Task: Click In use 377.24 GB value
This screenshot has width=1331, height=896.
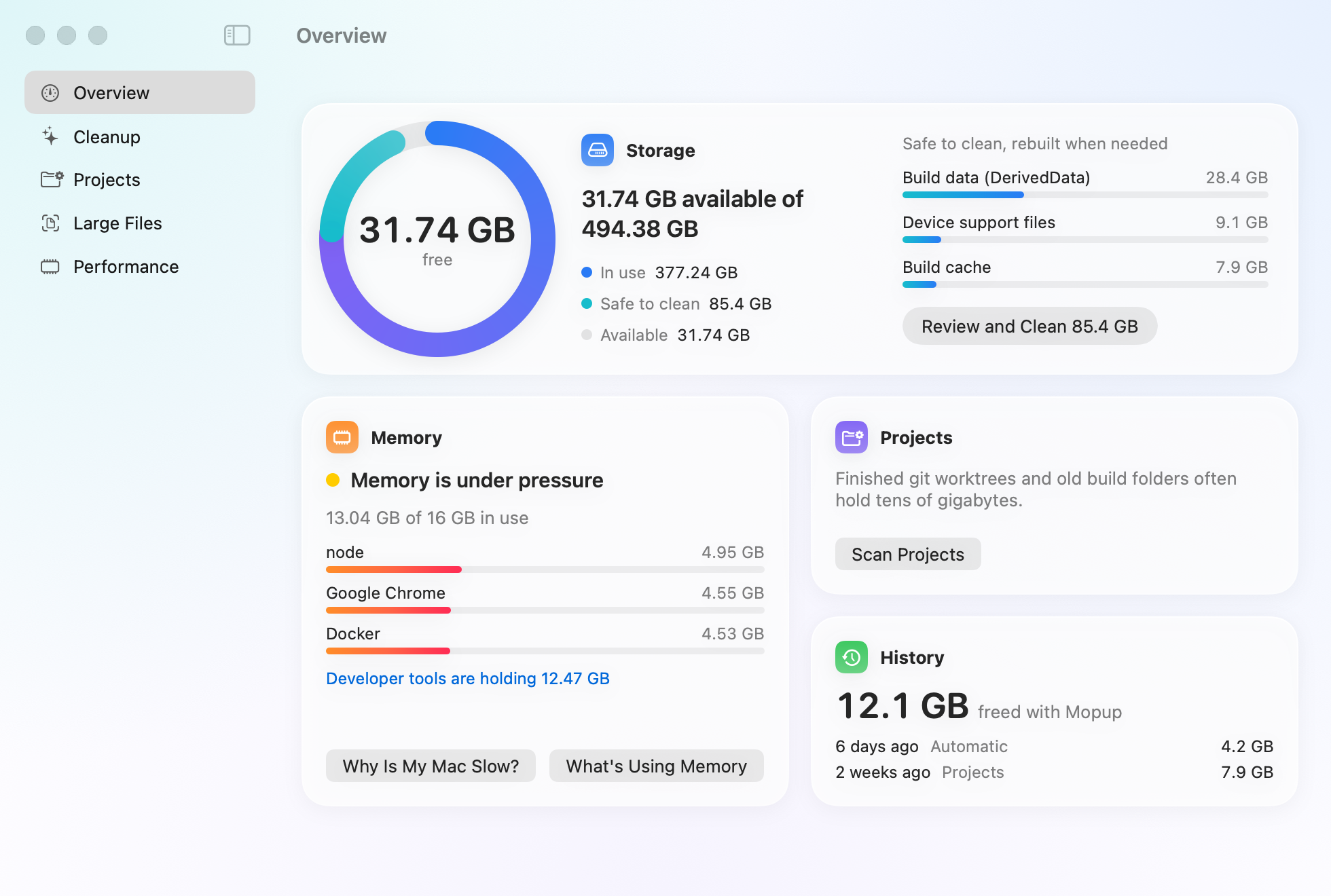Action: pyautogui.click(x=696, y=272)
